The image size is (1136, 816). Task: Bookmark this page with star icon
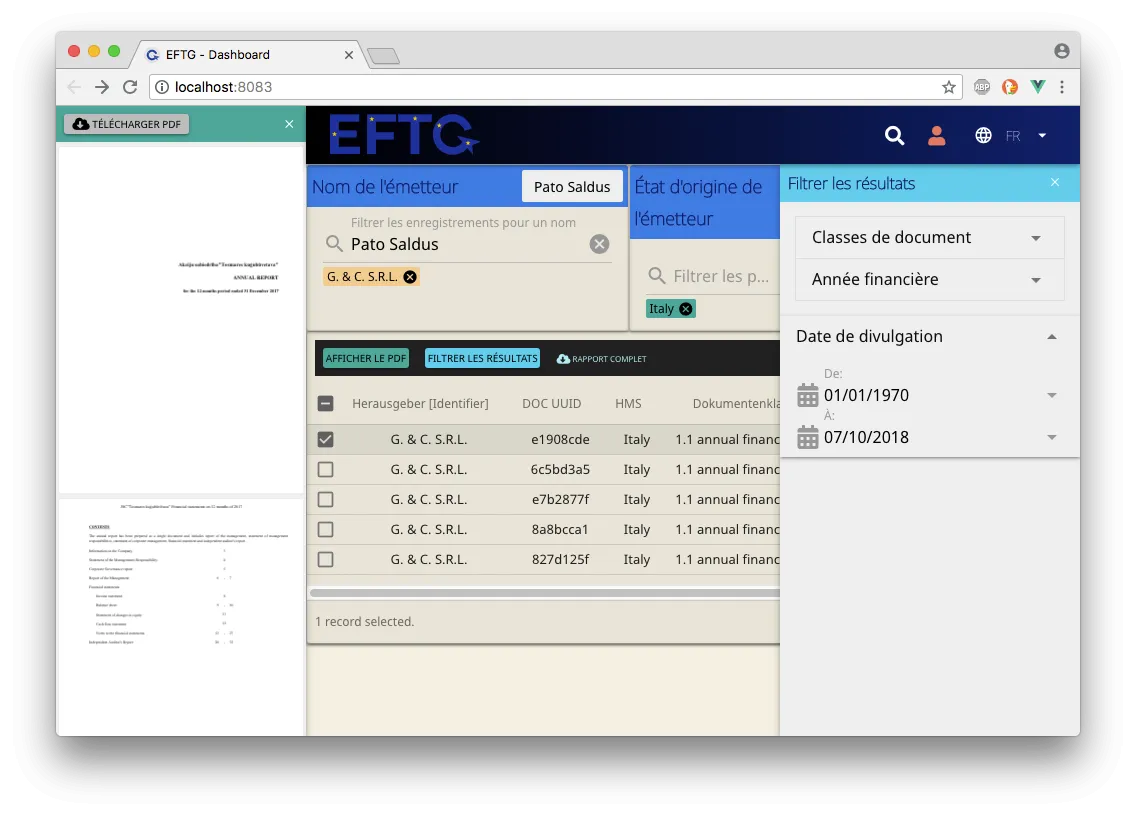[x=948, y=87]
